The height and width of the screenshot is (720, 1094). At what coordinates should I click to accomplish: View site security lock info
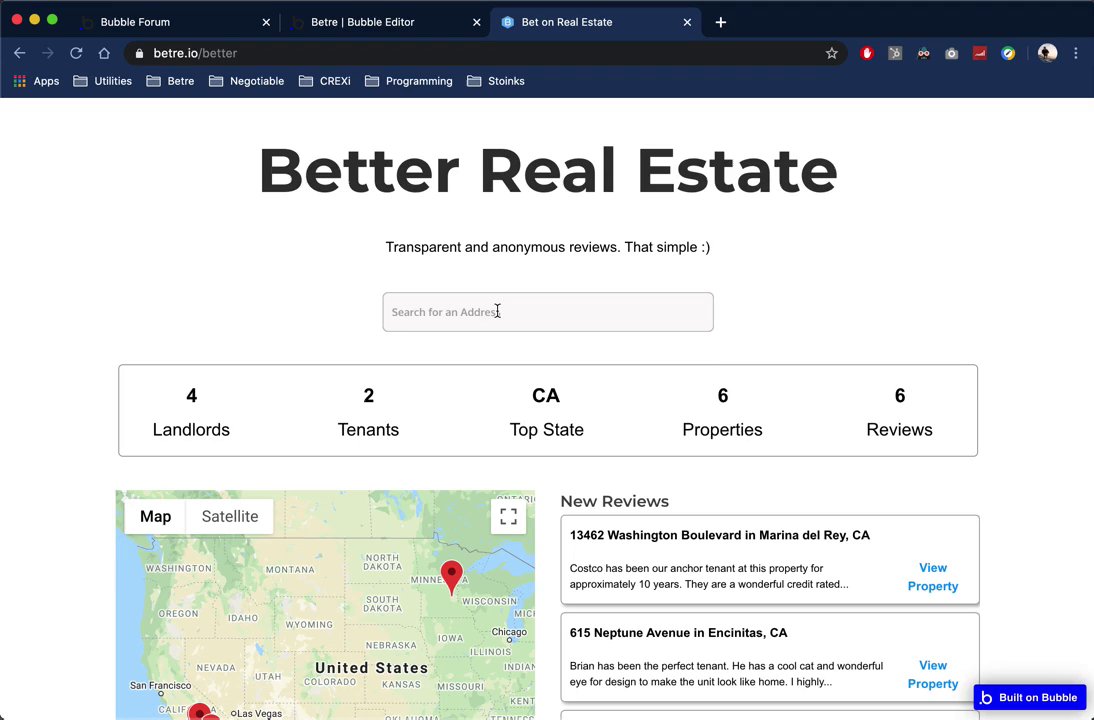[x=139, y=53]
